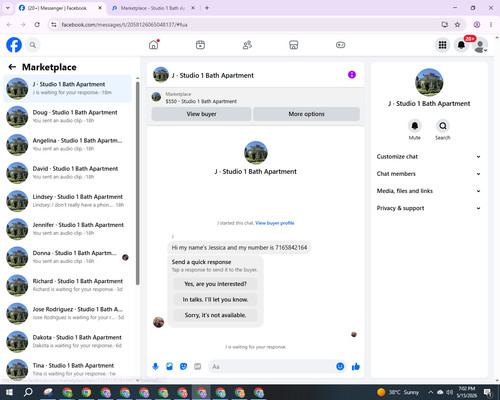Switch to the Marketplace - Studio 1 Bath tab
Screen dimensions: 500x400
coord(153,8)
